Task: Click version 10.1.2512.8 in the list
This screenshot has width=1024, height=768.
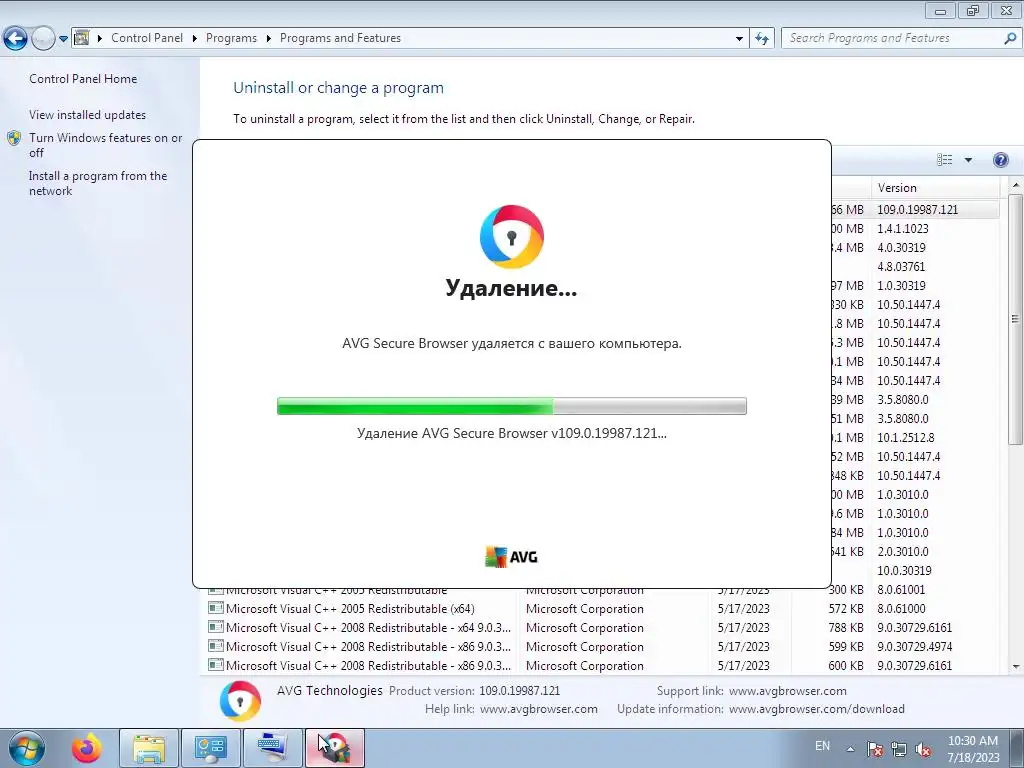Action: [906, 438]
